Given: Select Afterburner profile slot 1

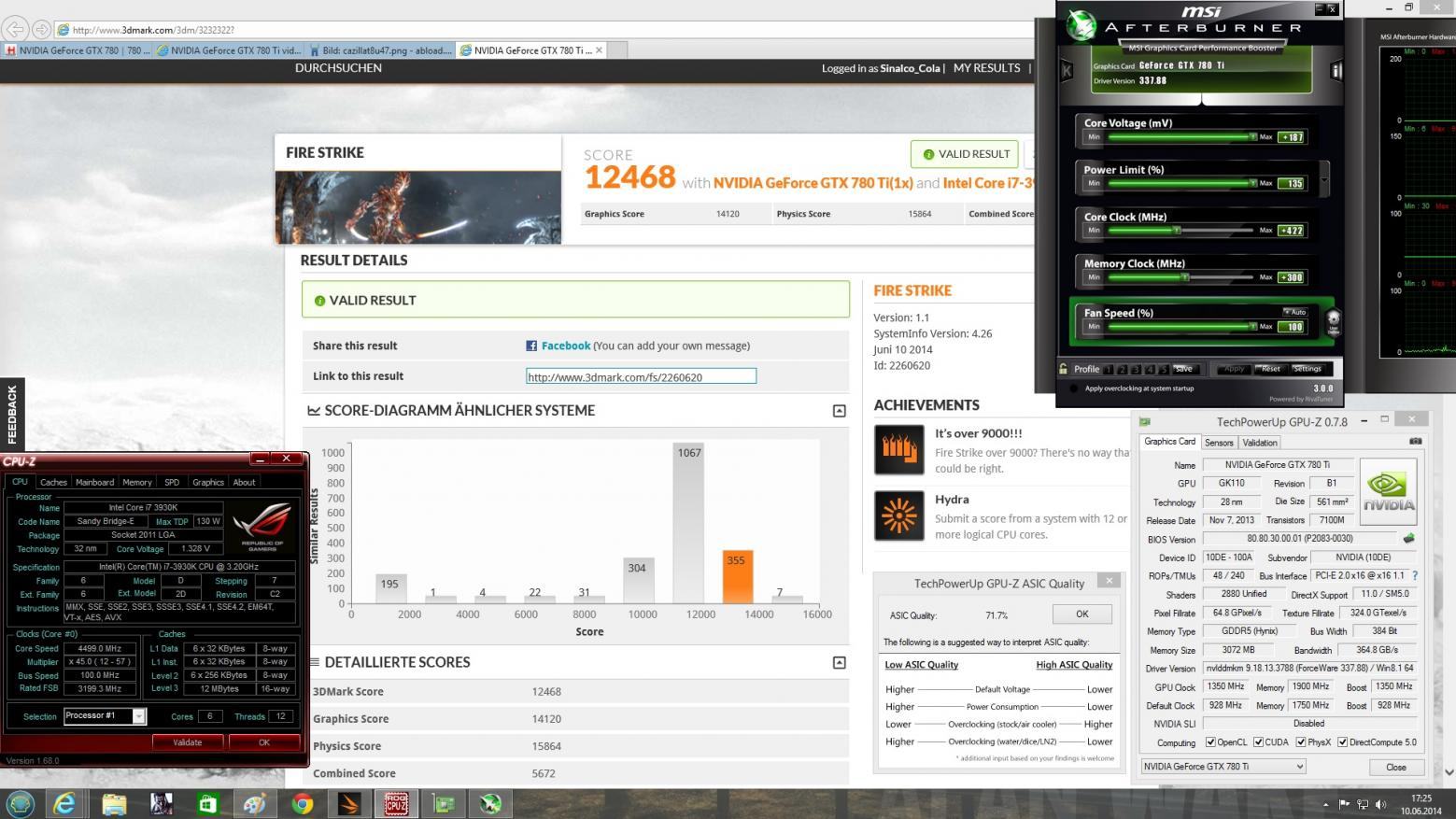Looking at the screenshot, I should 1109,369.
